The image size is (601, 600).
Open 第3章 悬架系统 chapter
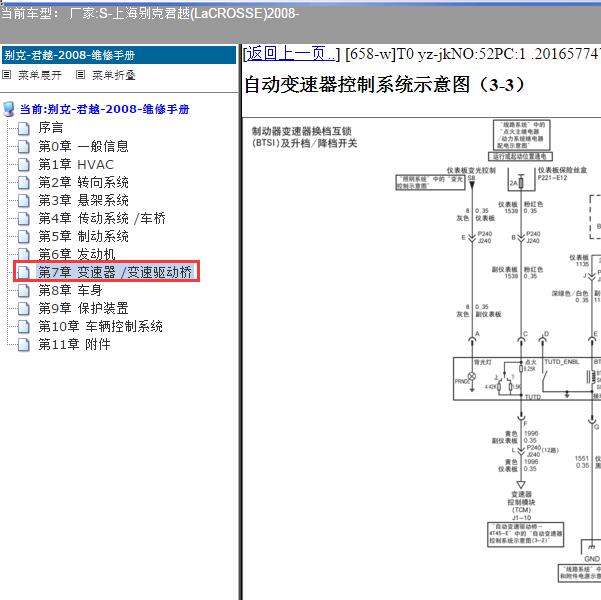coord(83,201)
